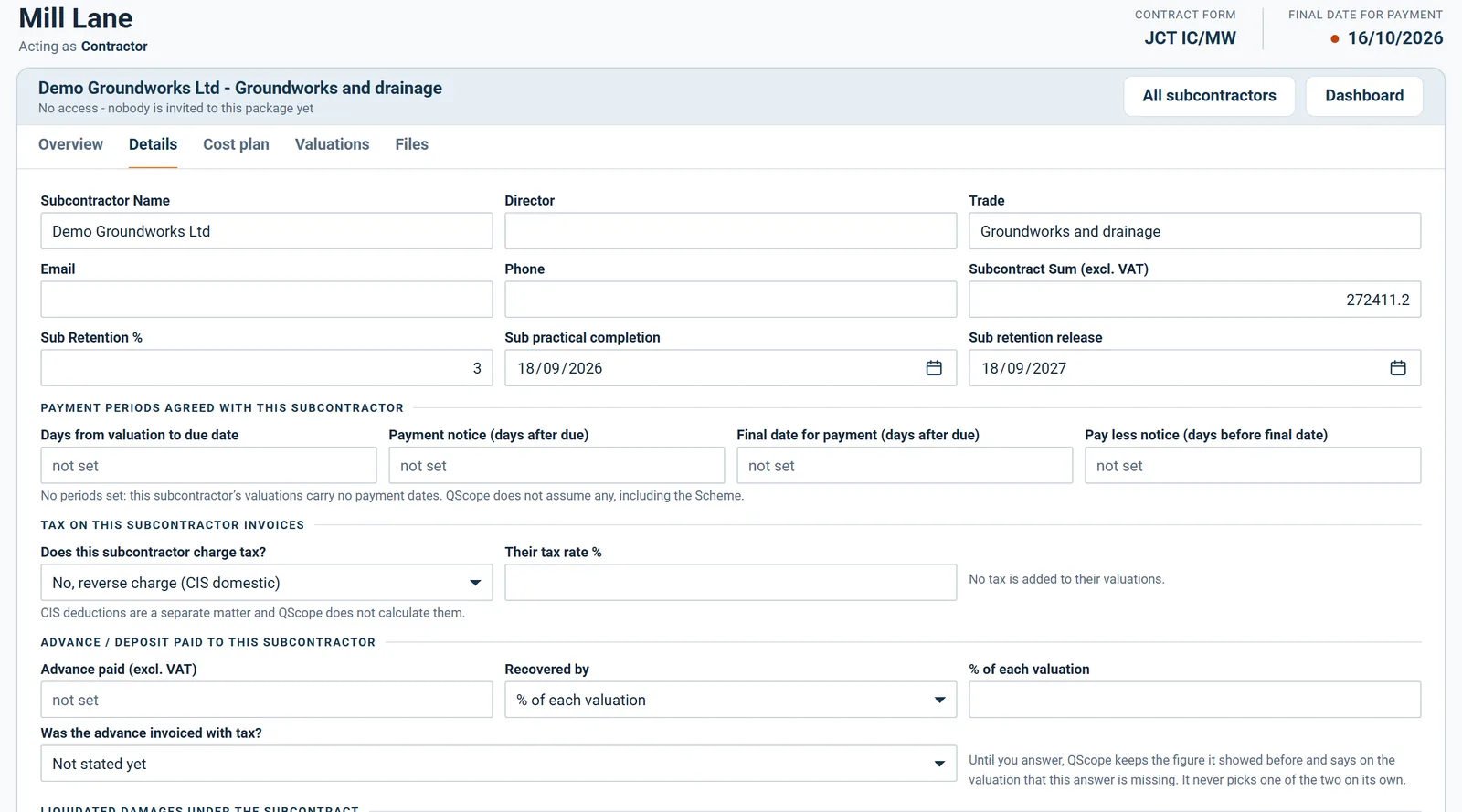Edit the Subcontract Sum (excl. VAT) field
Screen dimensions: 1462x812
[1195, 300]
